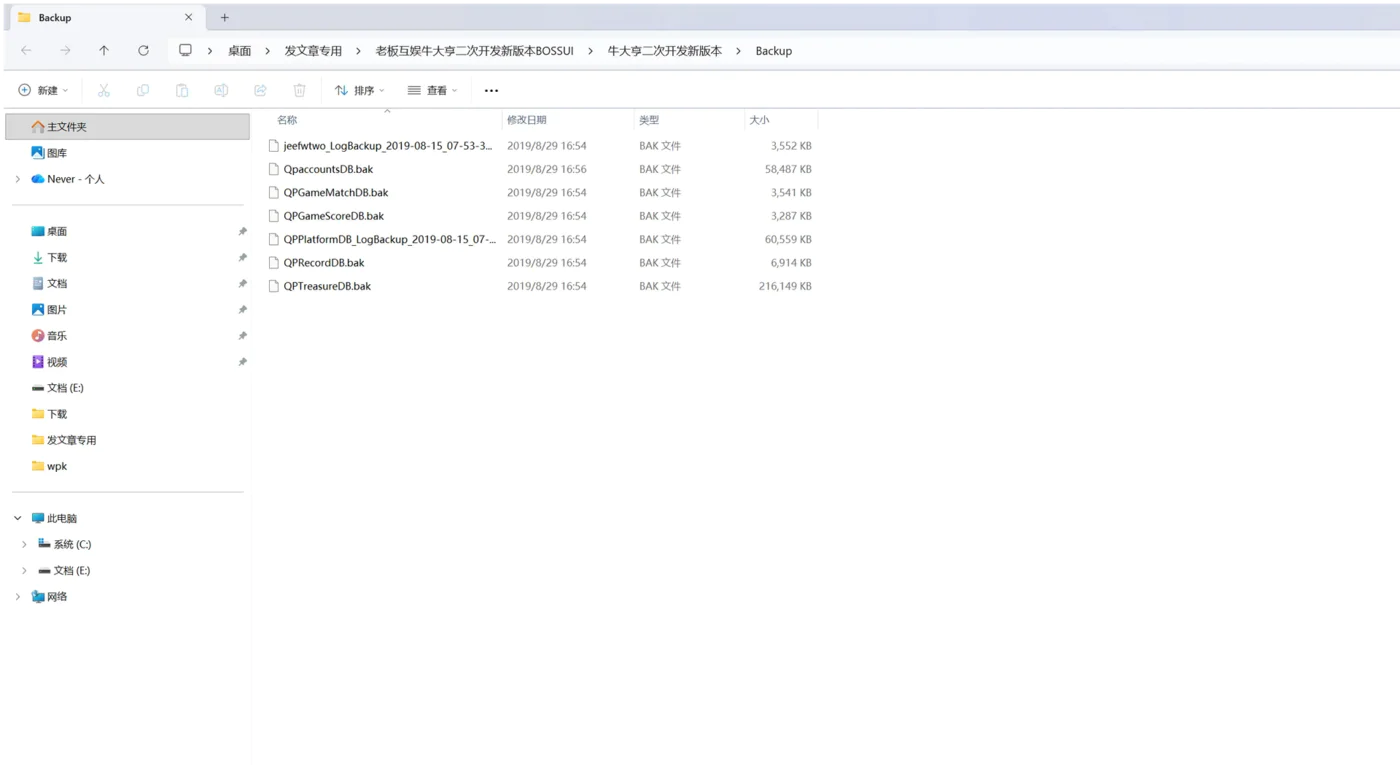Click 老板互娱牛大亨二次开发新版本BOSSUI breadcrumb
The image size is (1400, 765).
pyautogui.click(x=475, y=51)
